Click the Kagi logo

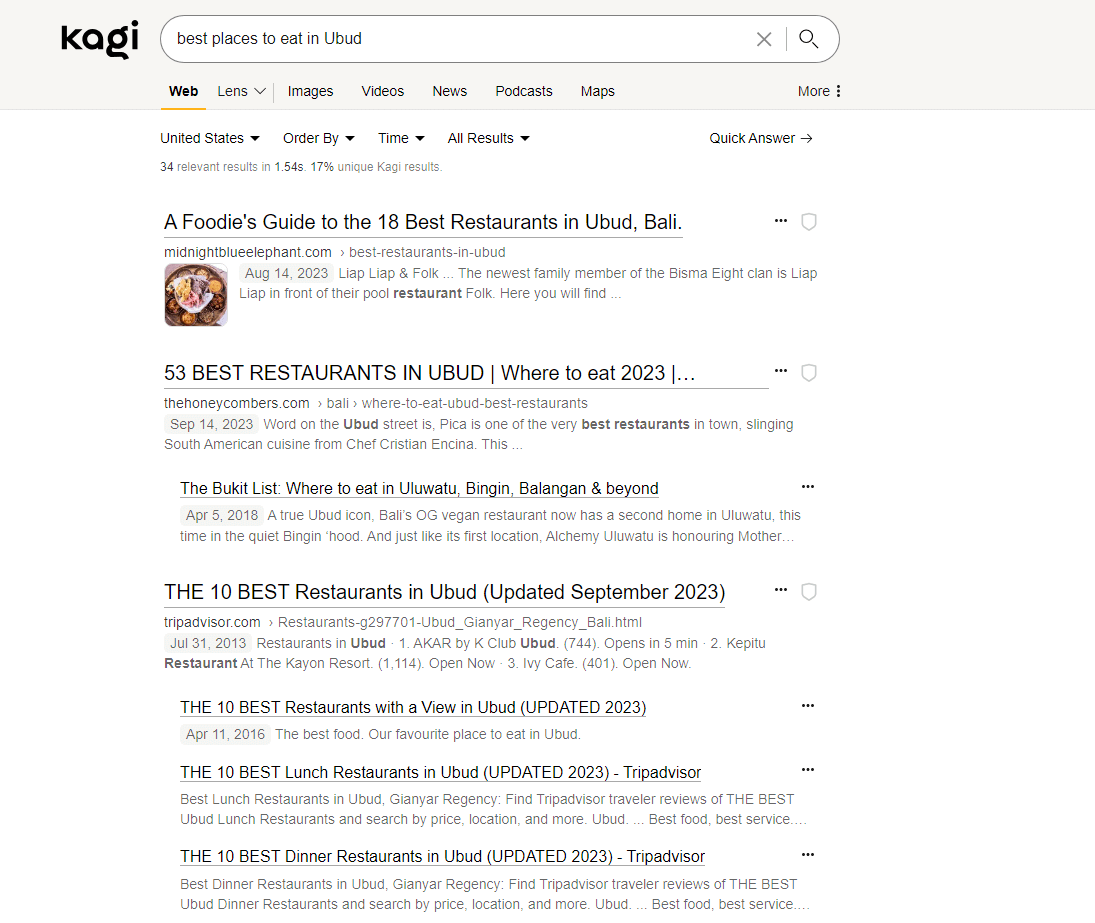[100, 39]
